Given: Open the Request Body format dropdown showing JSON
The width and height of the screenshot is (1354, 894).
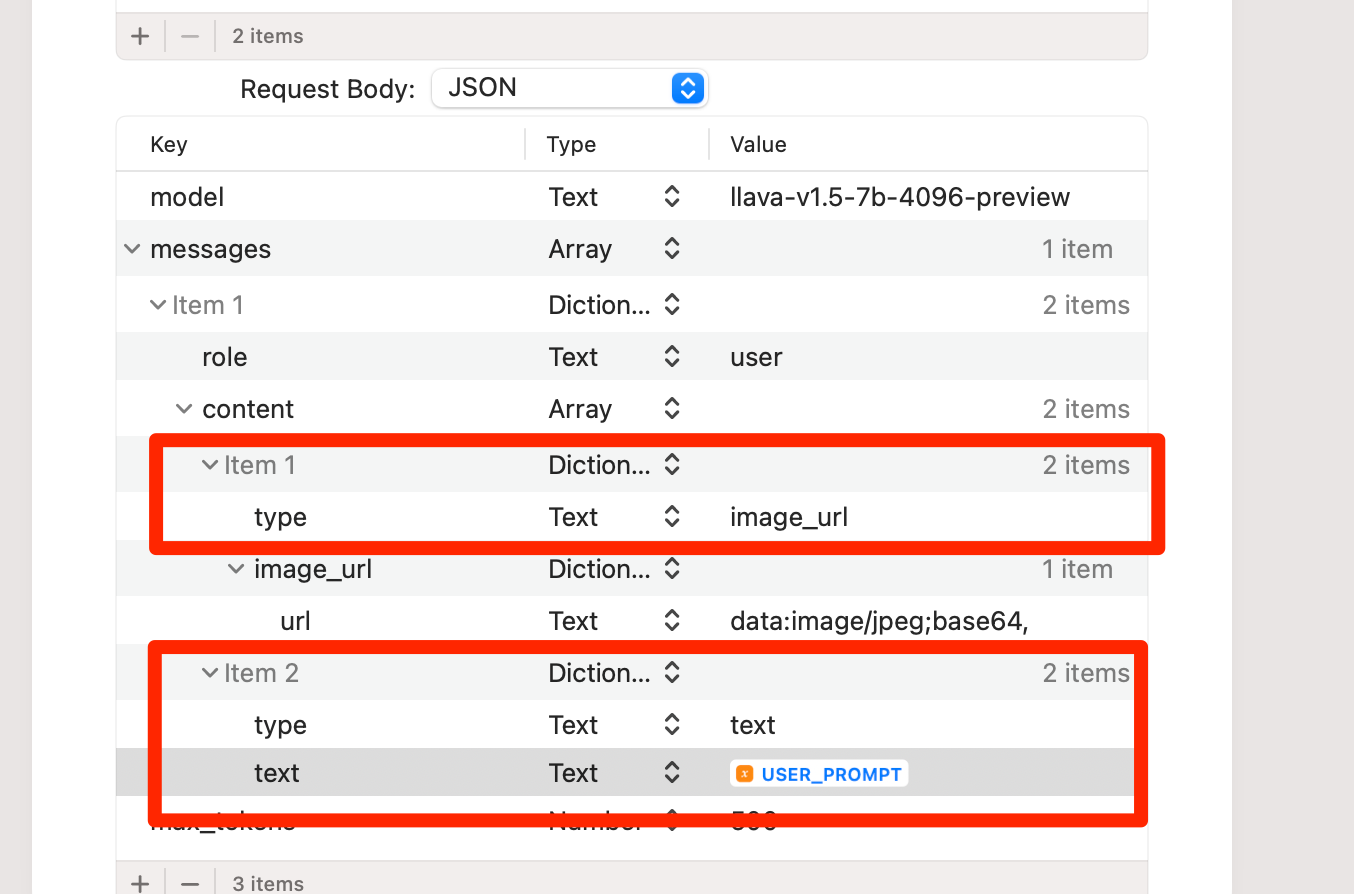Looking at the screenshot, I should click(x=687, y=88).
